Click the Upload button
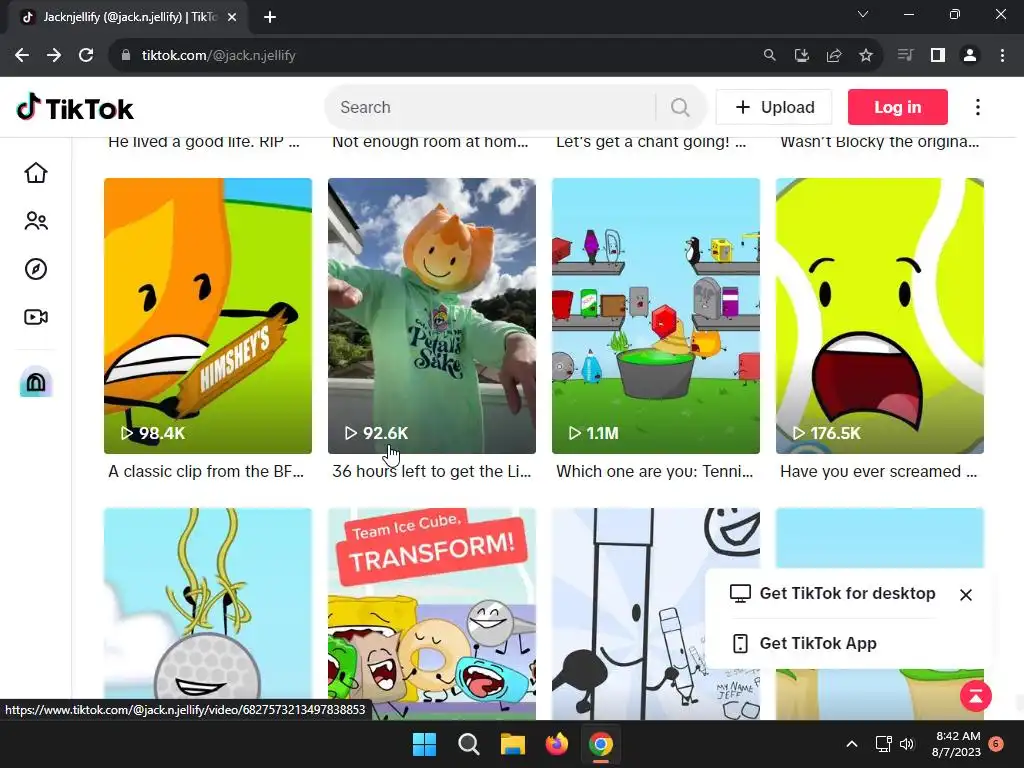This screenshot has height=768, width=1024. (x=774, y=107)
